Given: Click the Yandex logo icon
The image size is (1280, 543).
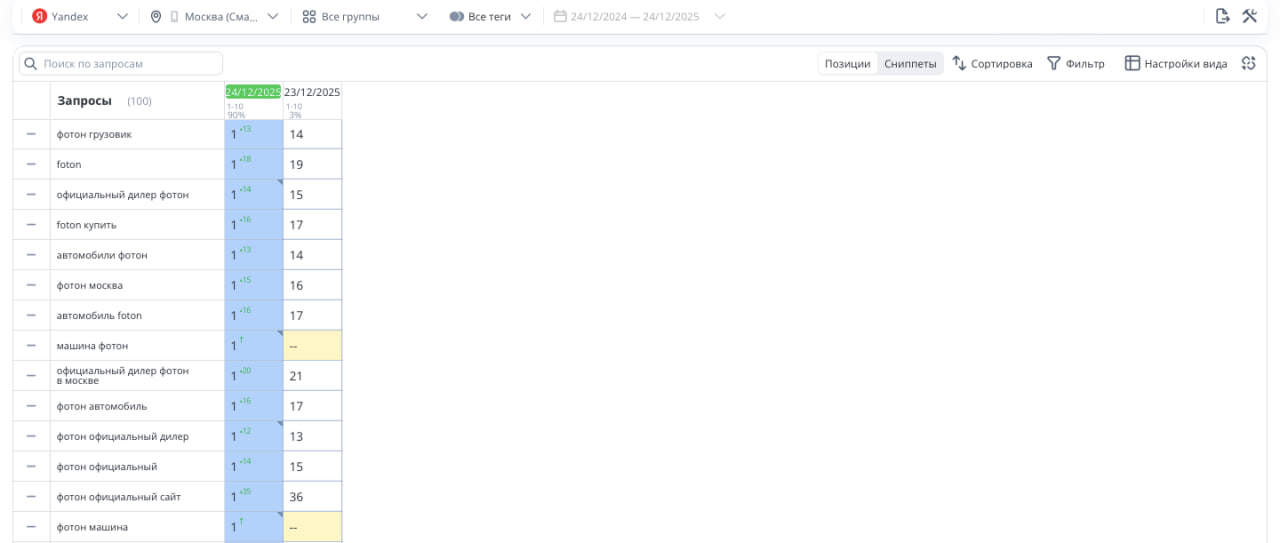Looking at the screenshot, I should point(40,16).
